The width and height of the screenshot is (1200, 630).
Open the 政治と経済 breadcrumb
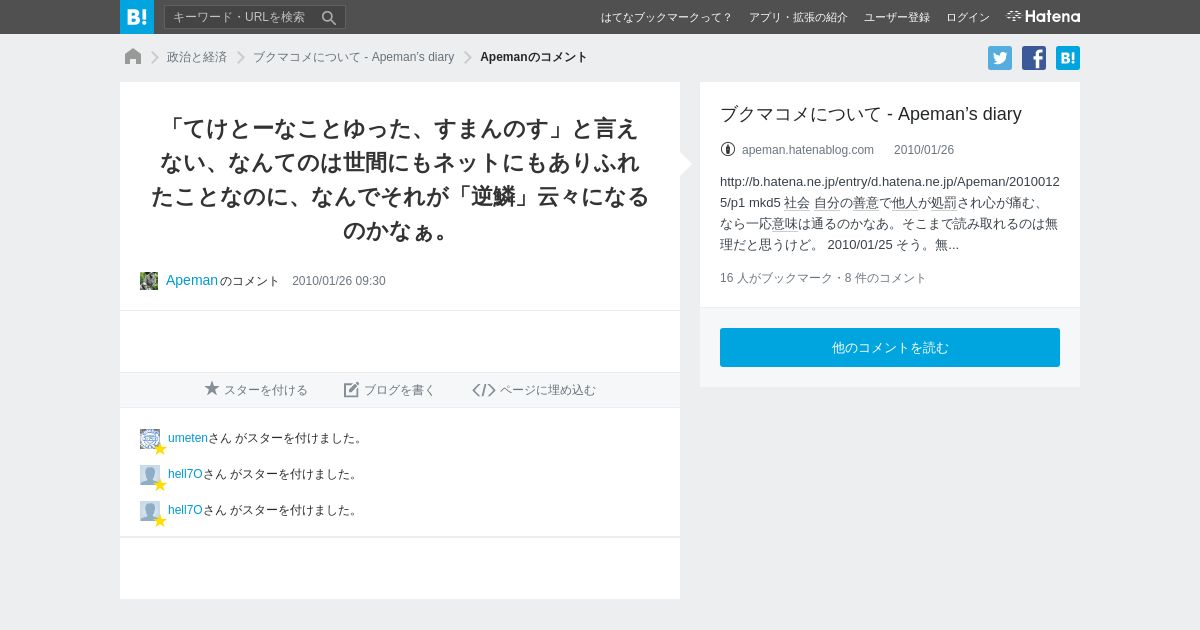point(197,57)
